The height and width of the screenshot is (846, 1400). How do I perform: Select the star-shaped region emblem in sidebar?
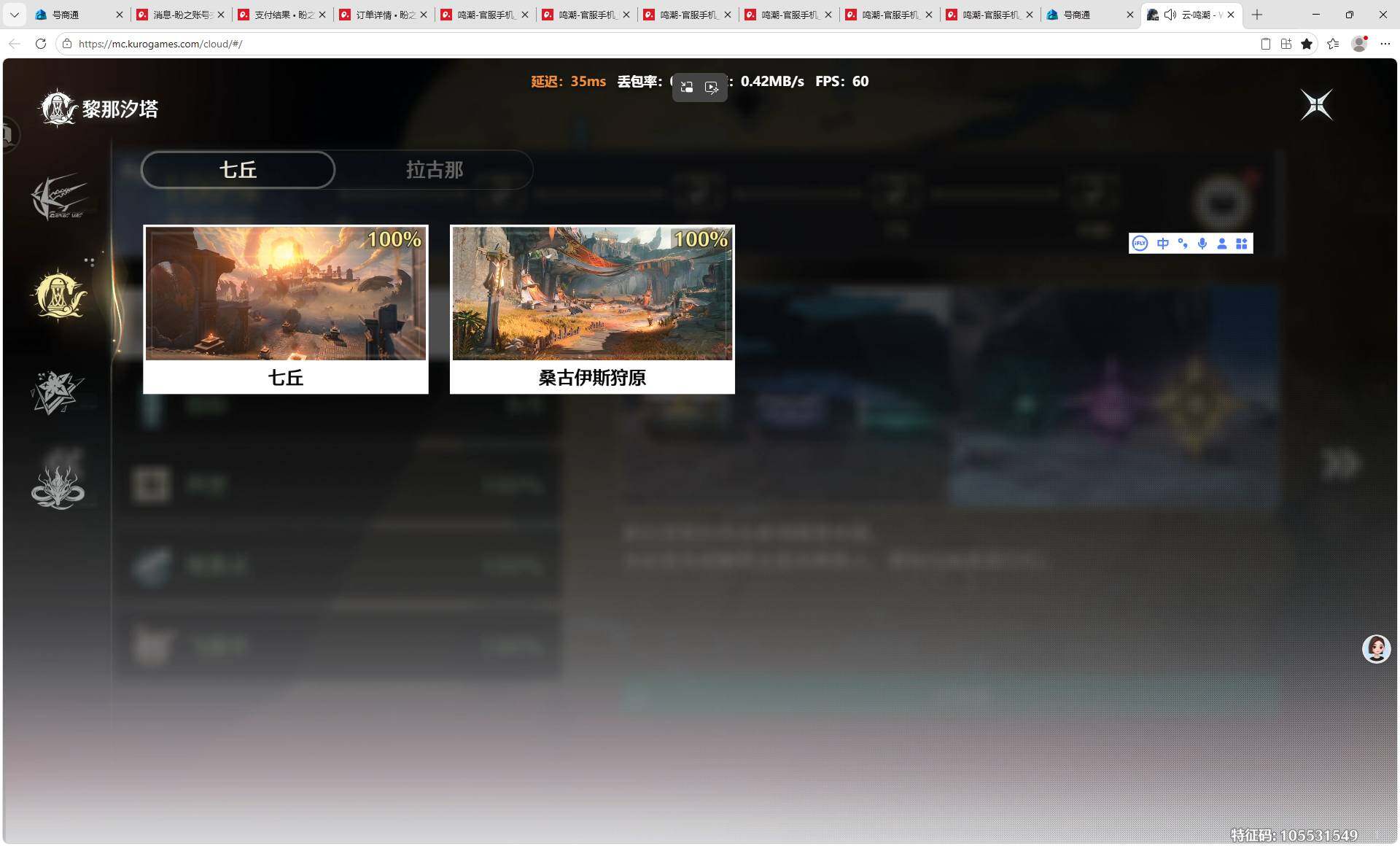tap(58, 392)
